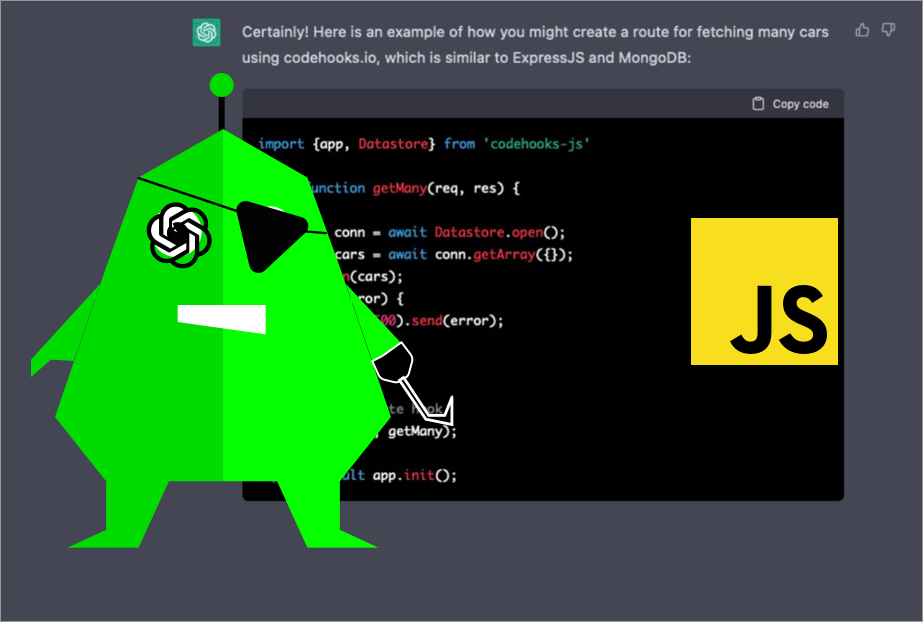Click the 'getMany(req, res) {' code text
923x622 pixels.
(446, 188)
